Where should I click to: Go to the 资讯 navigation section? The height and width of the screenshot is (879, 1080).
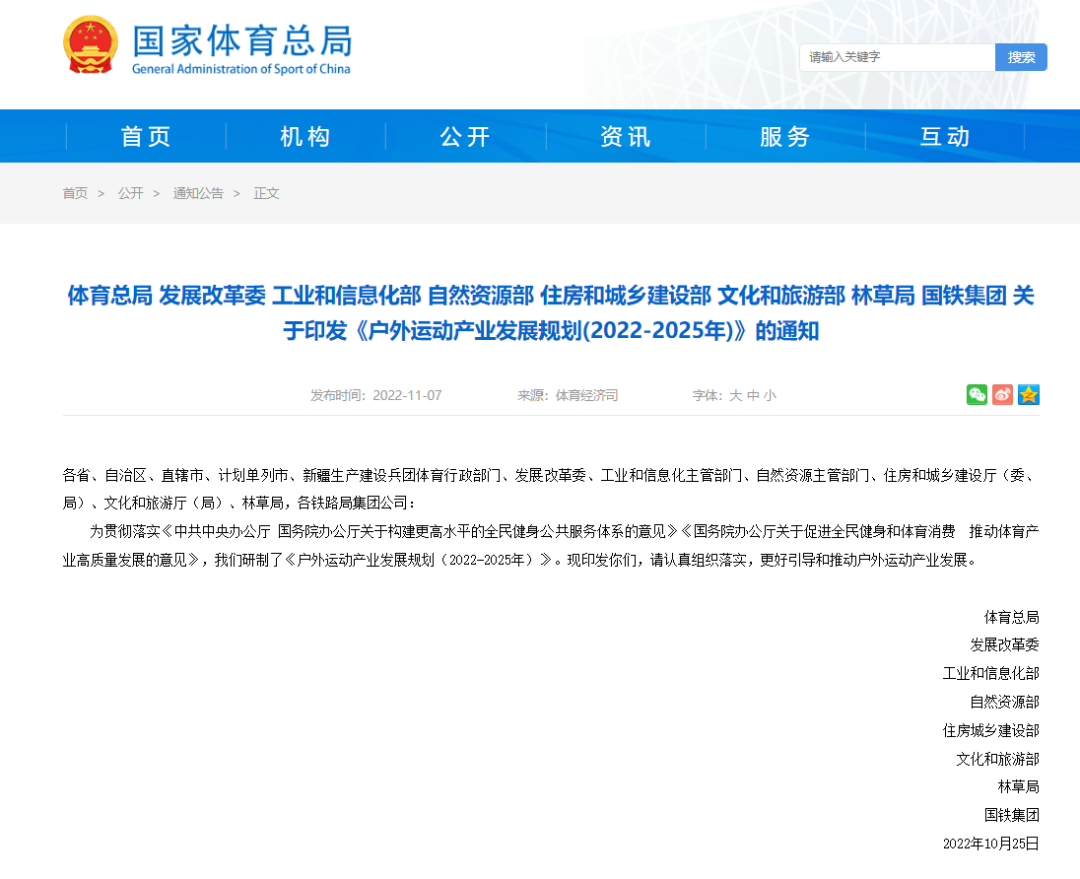coord(626,137)
